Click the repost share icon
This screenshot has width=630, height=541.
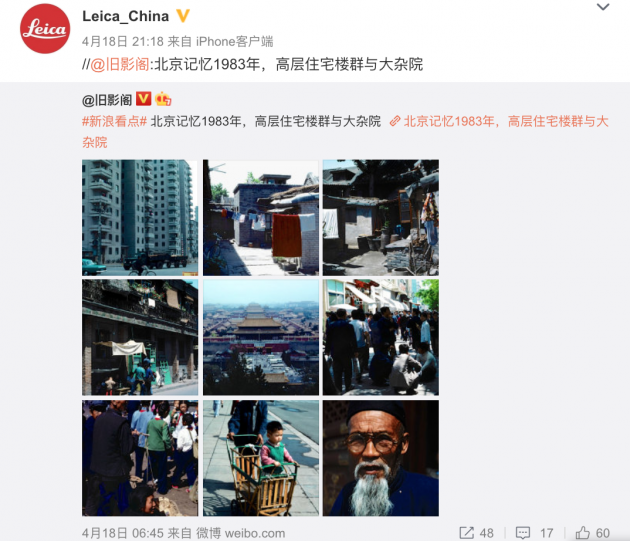[x=467, y=533]
